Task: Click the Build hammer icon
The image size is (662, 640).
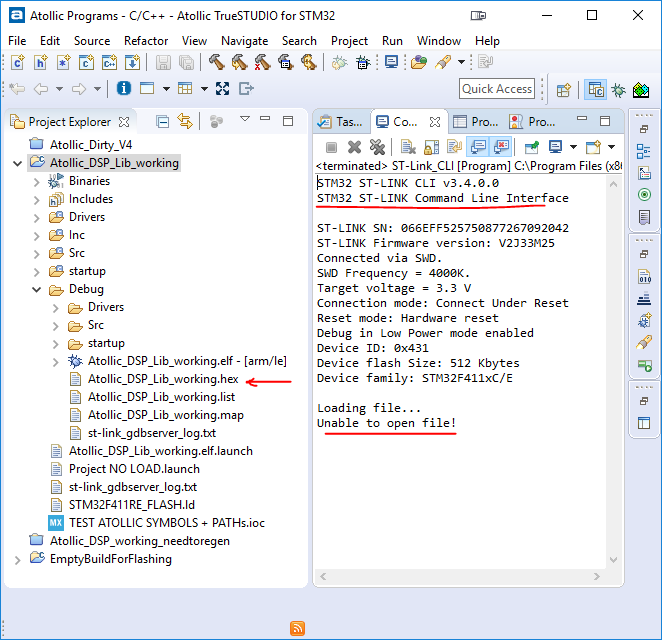Action: (217, 62)
